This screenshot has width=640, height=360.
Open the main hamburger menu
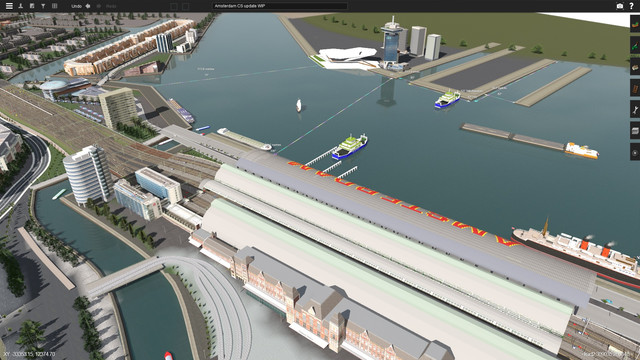tap(9, 6)
